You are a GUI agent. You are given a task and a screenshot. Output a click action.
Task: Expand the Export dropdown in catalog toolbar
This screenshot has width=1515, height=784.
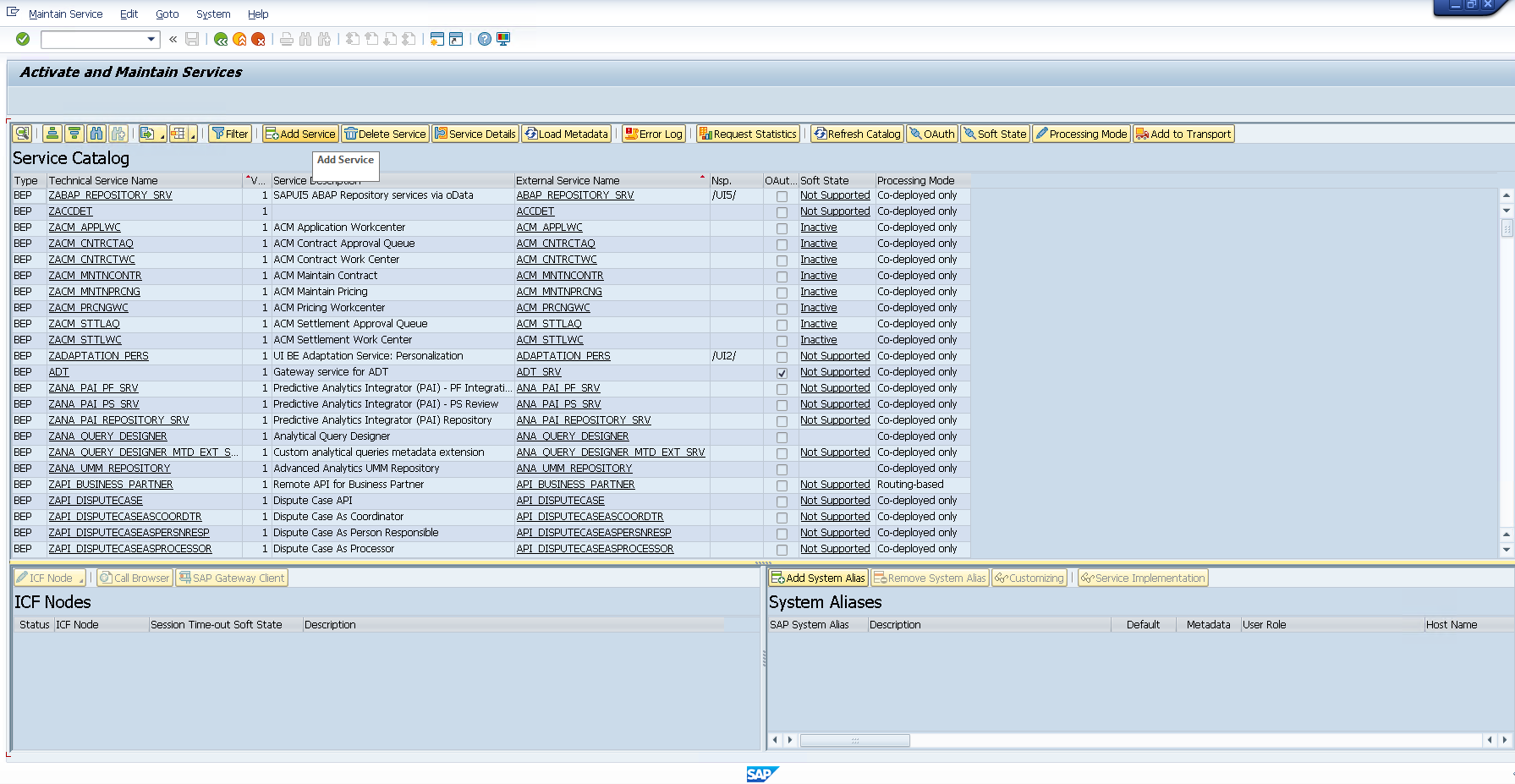(x=162, y=135)
